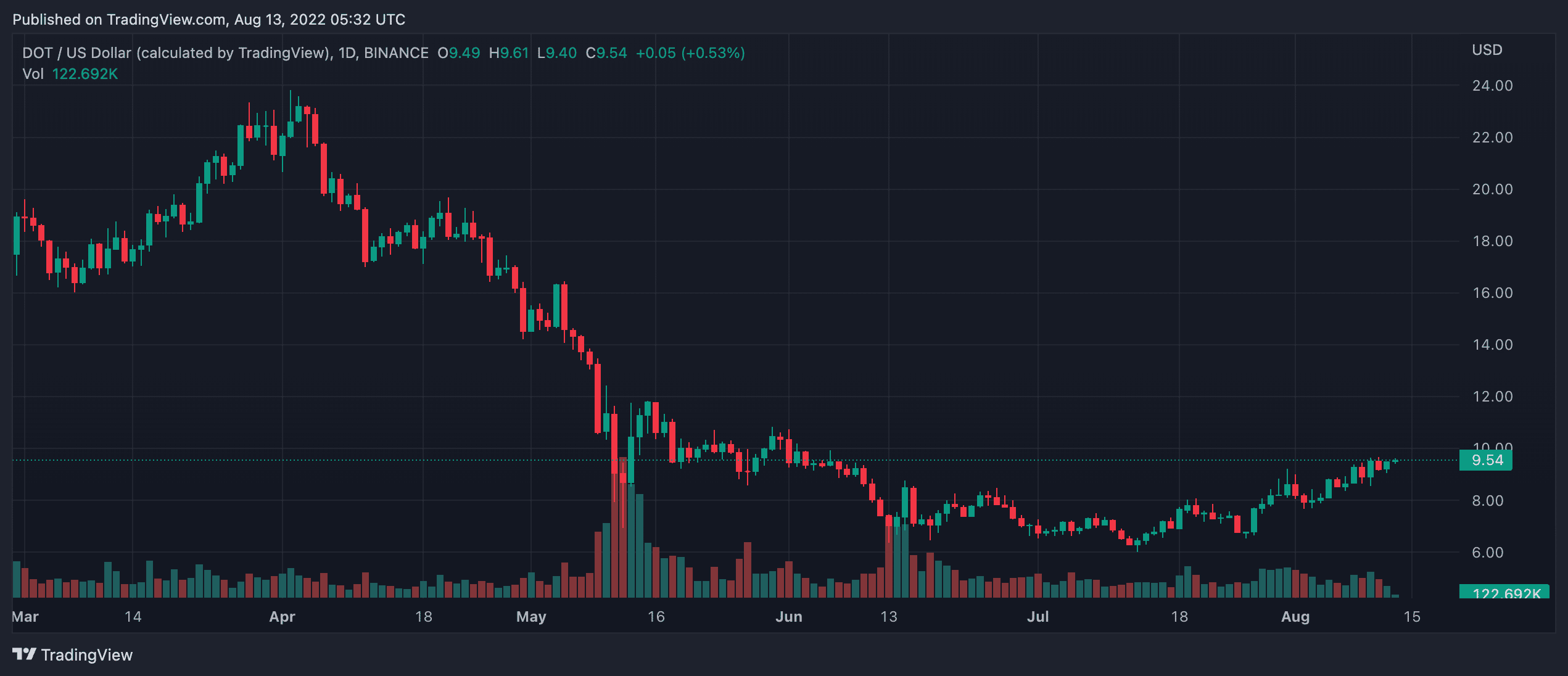Screen dimensions: 1568x676
Task: Click the 24.00 price axis label
Action: 1492,86
